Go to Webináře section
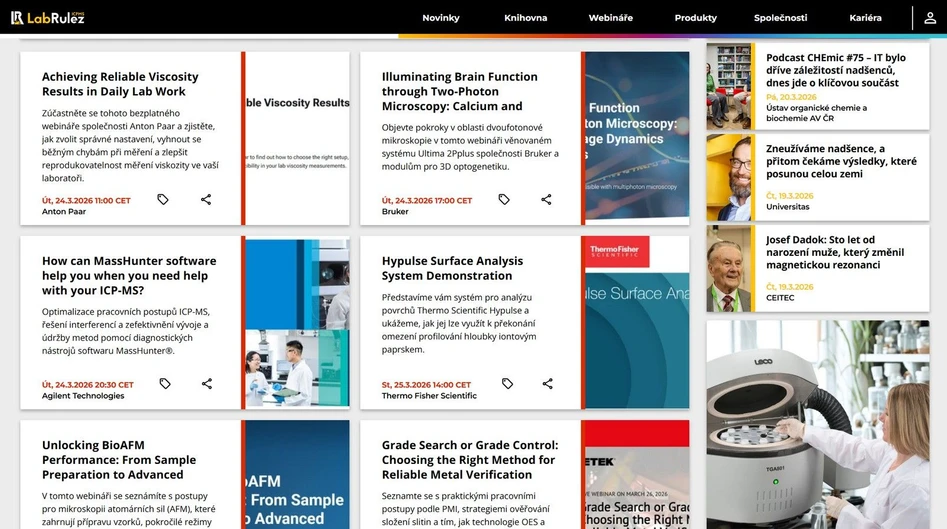Viewport: 947px width, 529px height. 610,18
